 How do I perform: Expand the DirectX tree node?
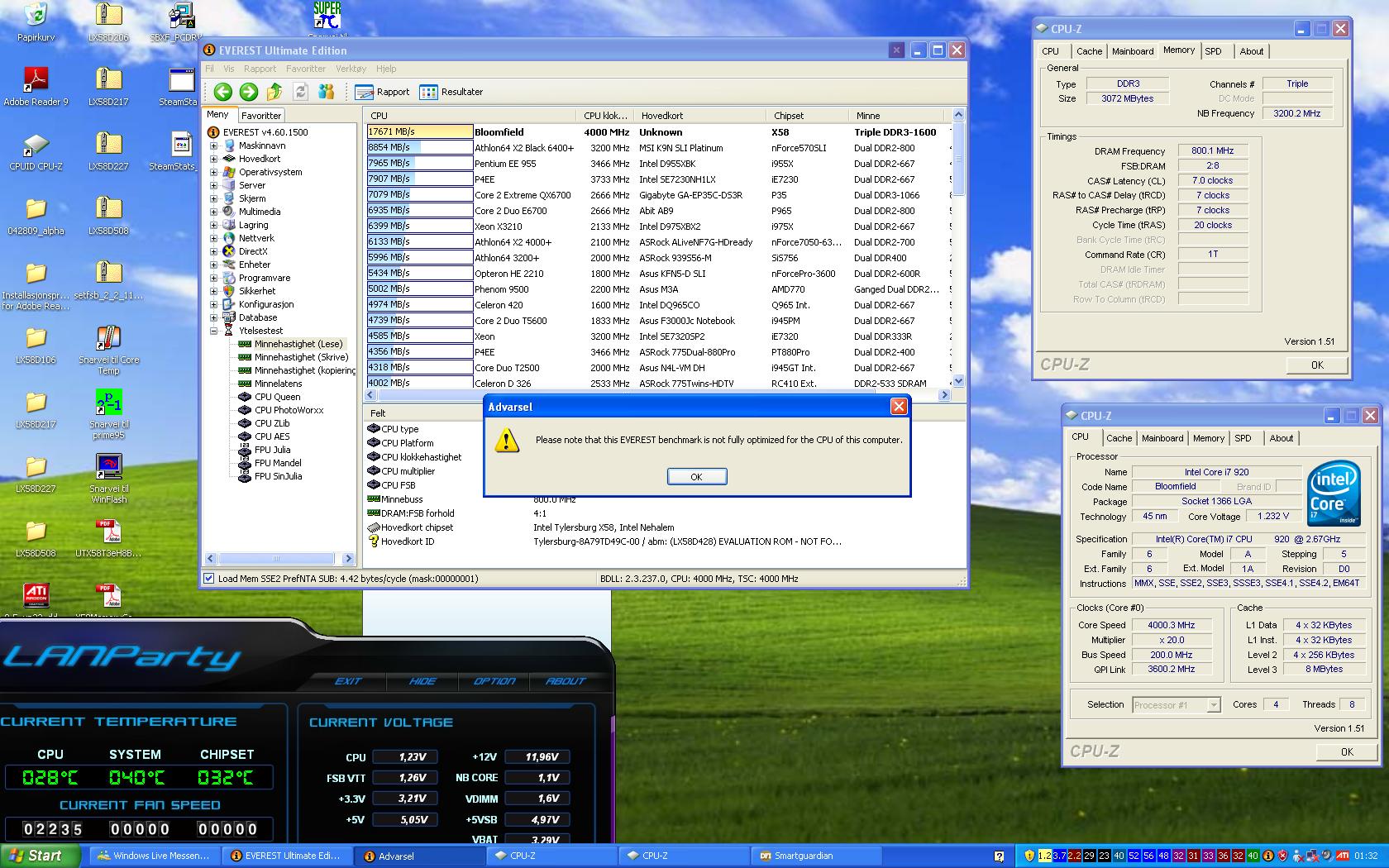click(x=213, y=251)
